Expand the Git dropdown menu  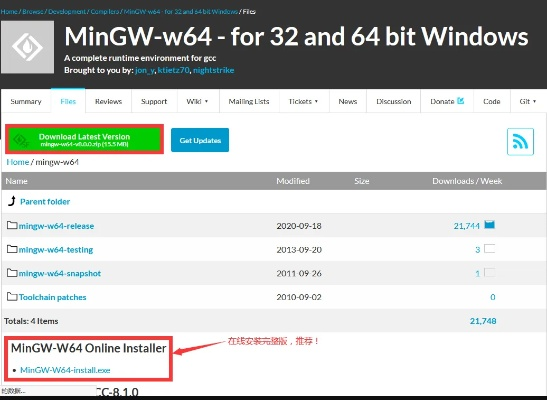click(x=534, y=101)
